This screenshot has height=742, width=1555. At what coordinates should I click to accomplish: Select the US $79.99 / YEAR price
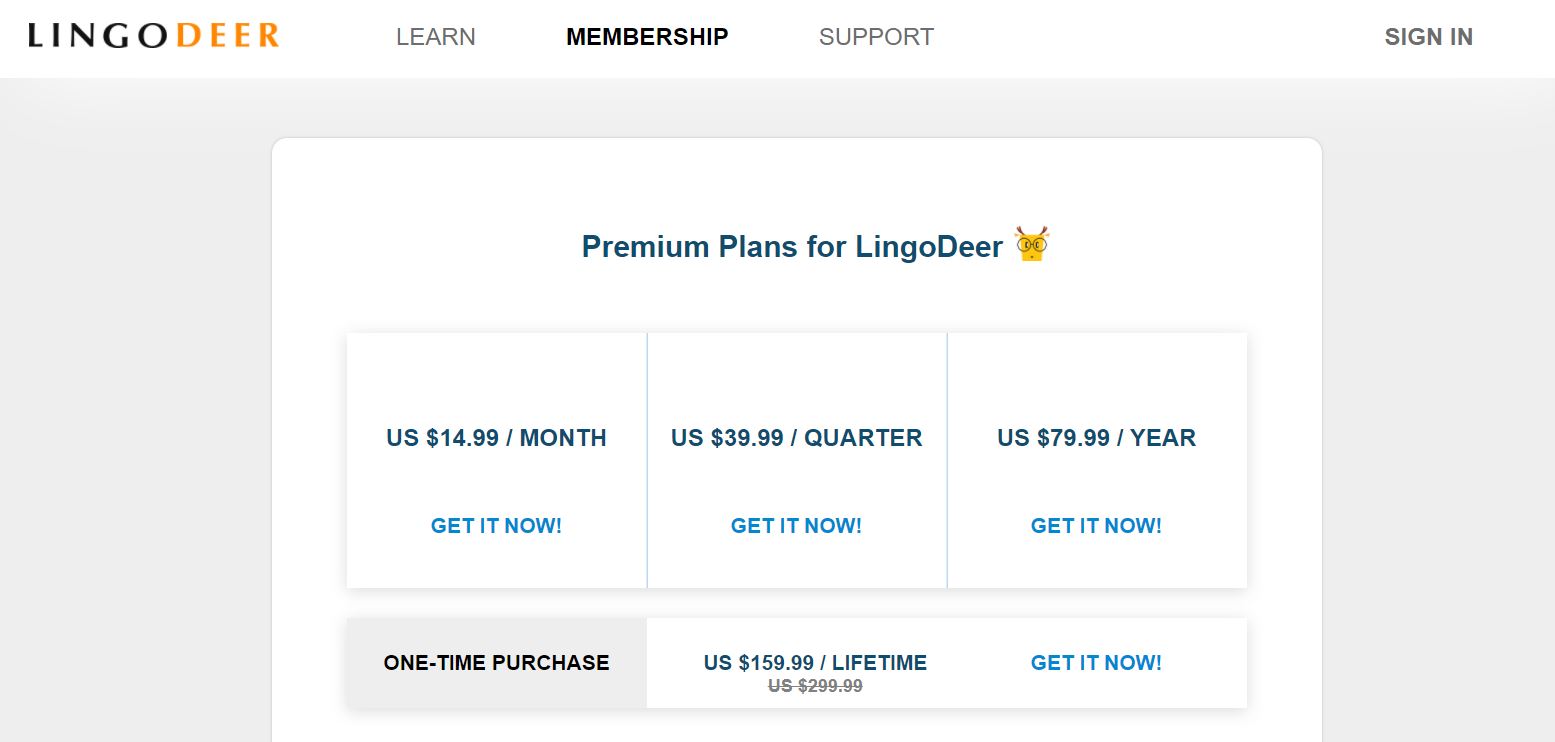click(1096, 438)
